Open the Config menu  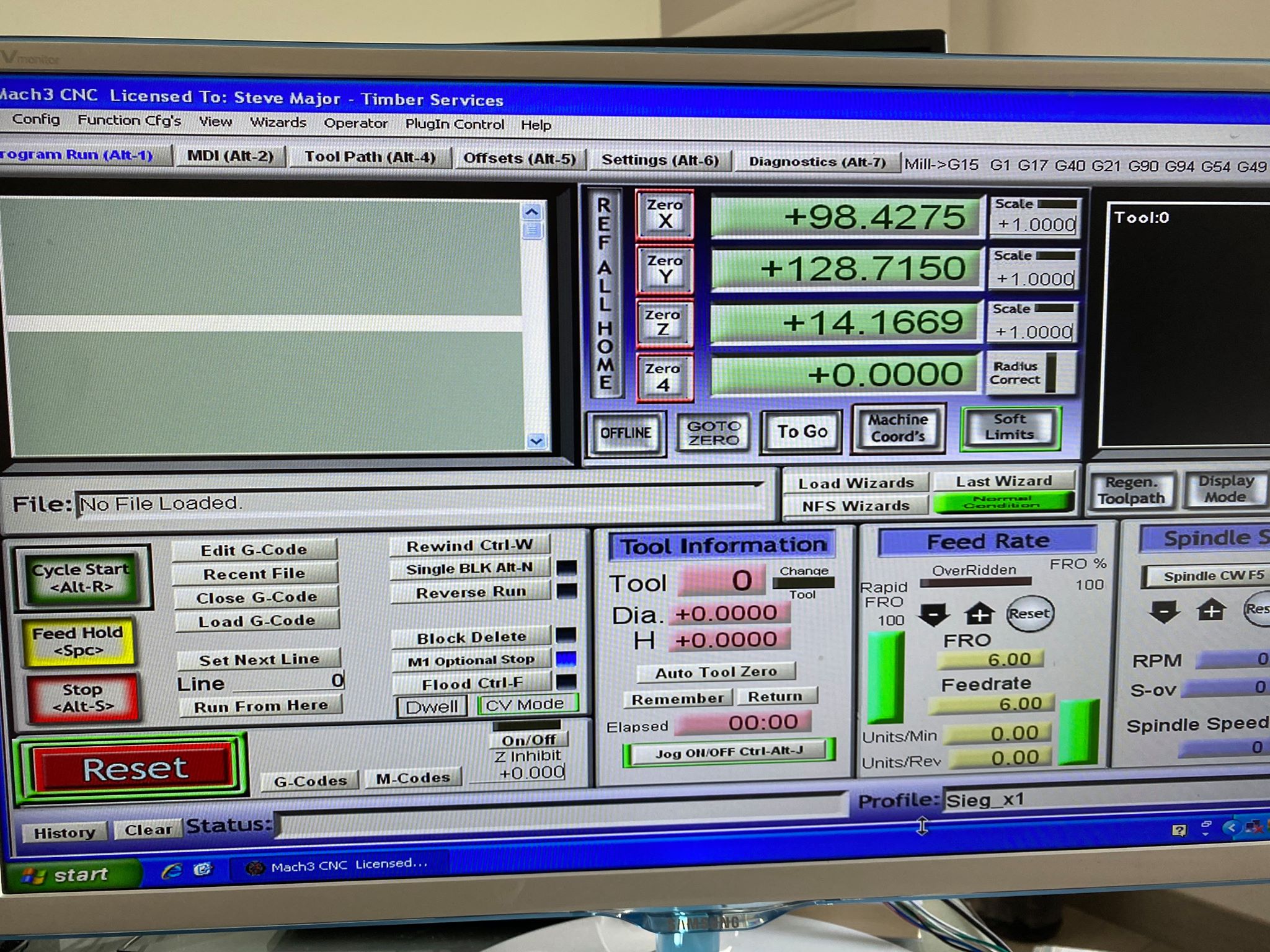coord(36,119)
